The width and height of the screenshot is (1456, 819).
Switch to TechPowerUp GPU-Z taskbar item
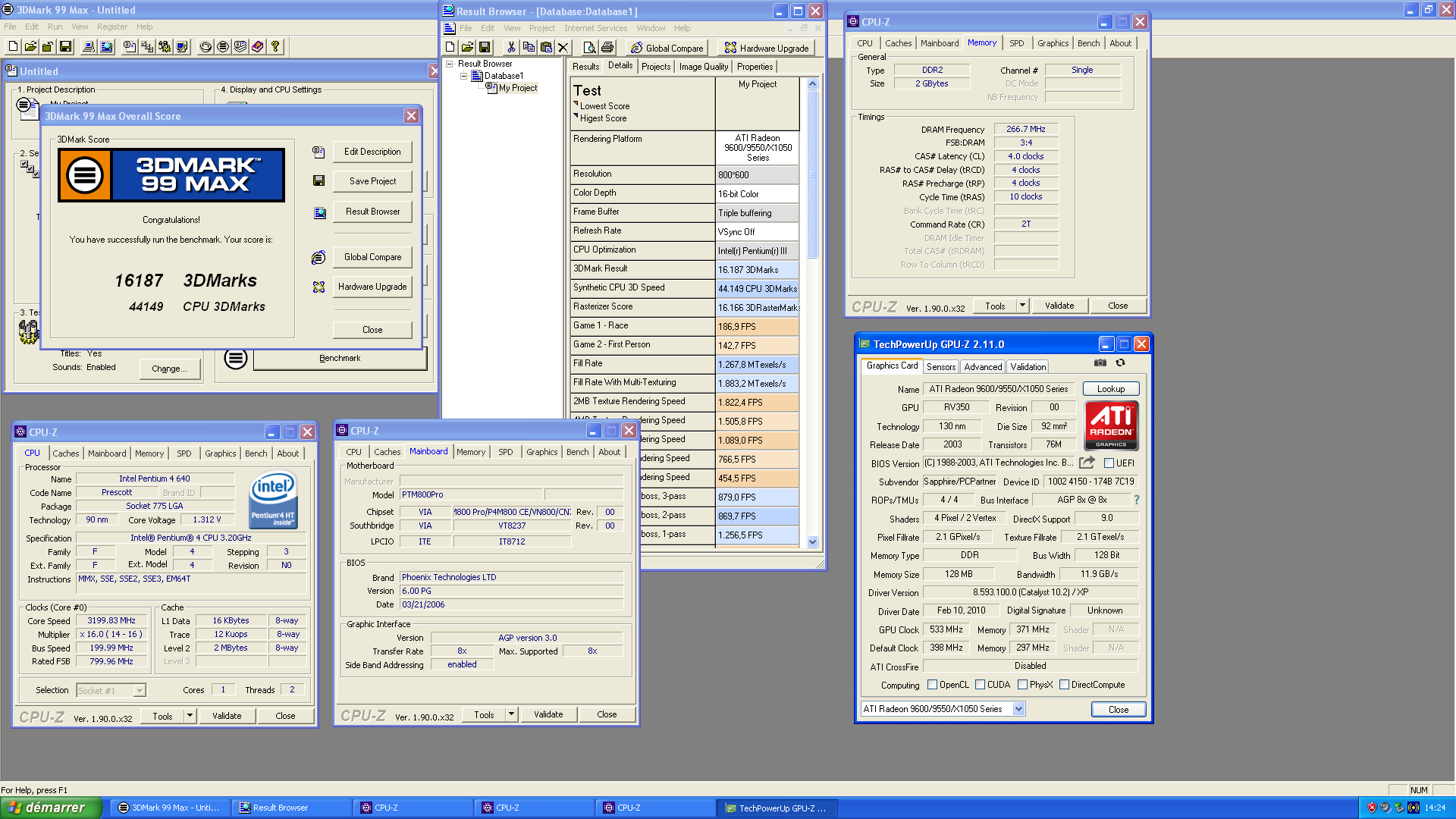pos(777,808)
